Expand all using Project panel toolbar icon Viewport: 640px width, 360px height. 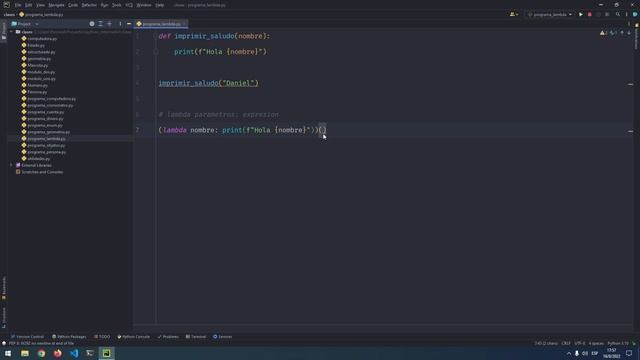(x=100, y=24)
